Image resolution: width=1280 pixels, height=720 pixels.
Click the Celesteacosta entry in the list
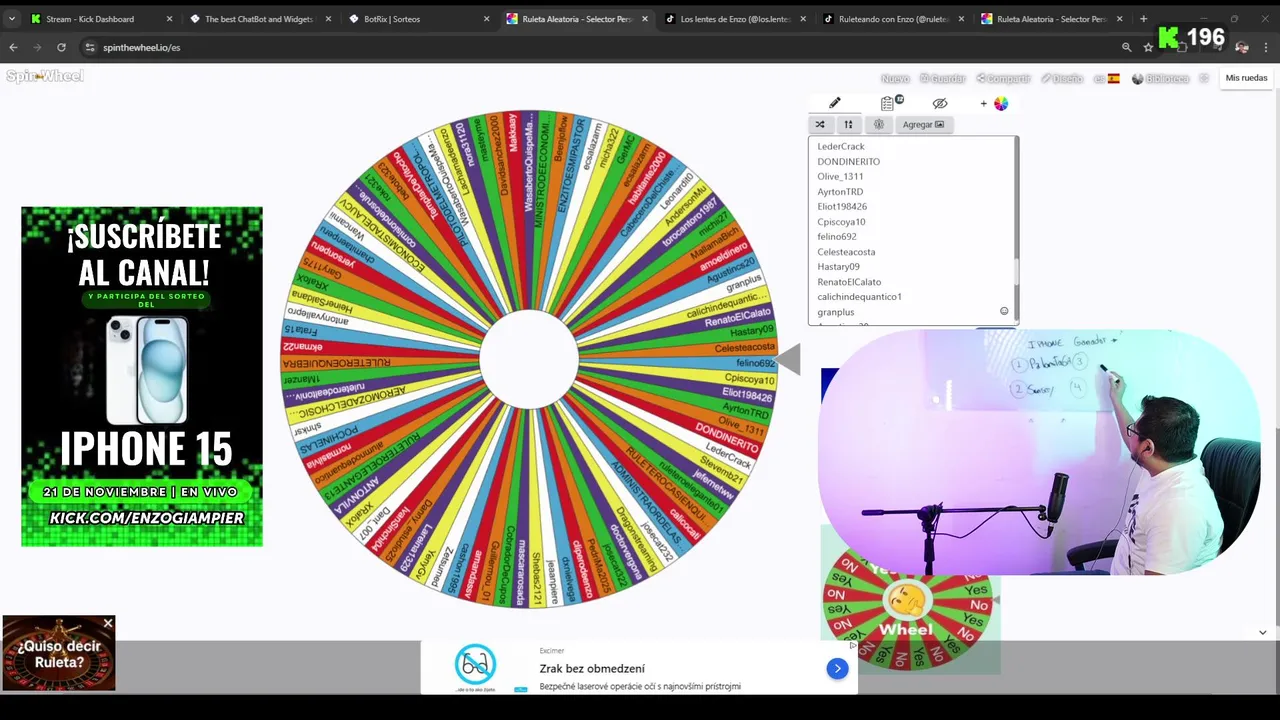[846, 251]
